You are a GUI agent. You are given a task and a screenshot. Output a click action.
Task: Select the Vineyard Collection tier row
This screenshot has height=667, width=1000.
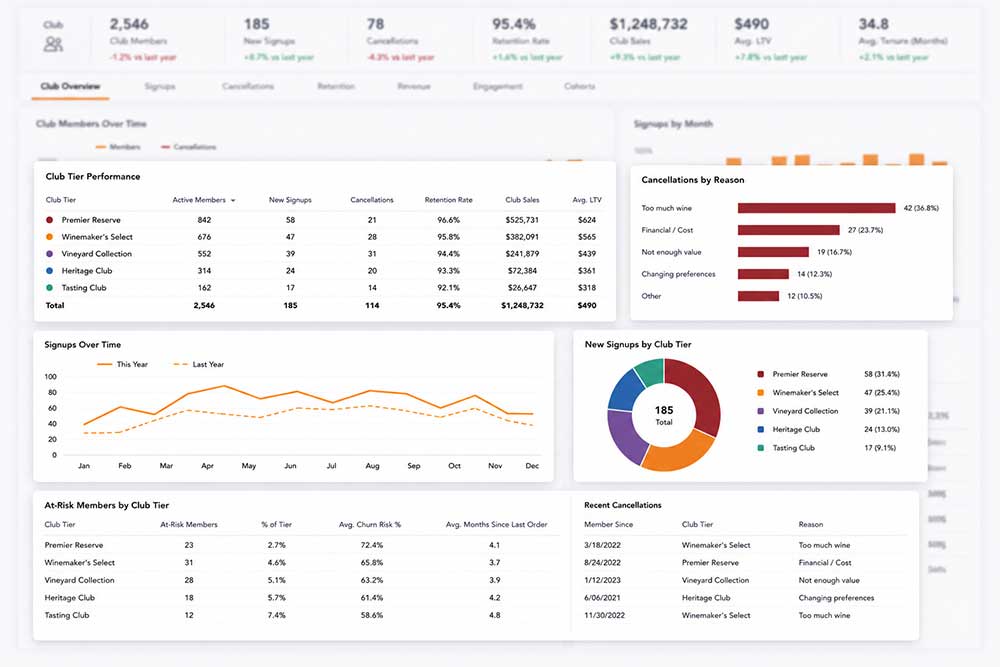[324, 254]
